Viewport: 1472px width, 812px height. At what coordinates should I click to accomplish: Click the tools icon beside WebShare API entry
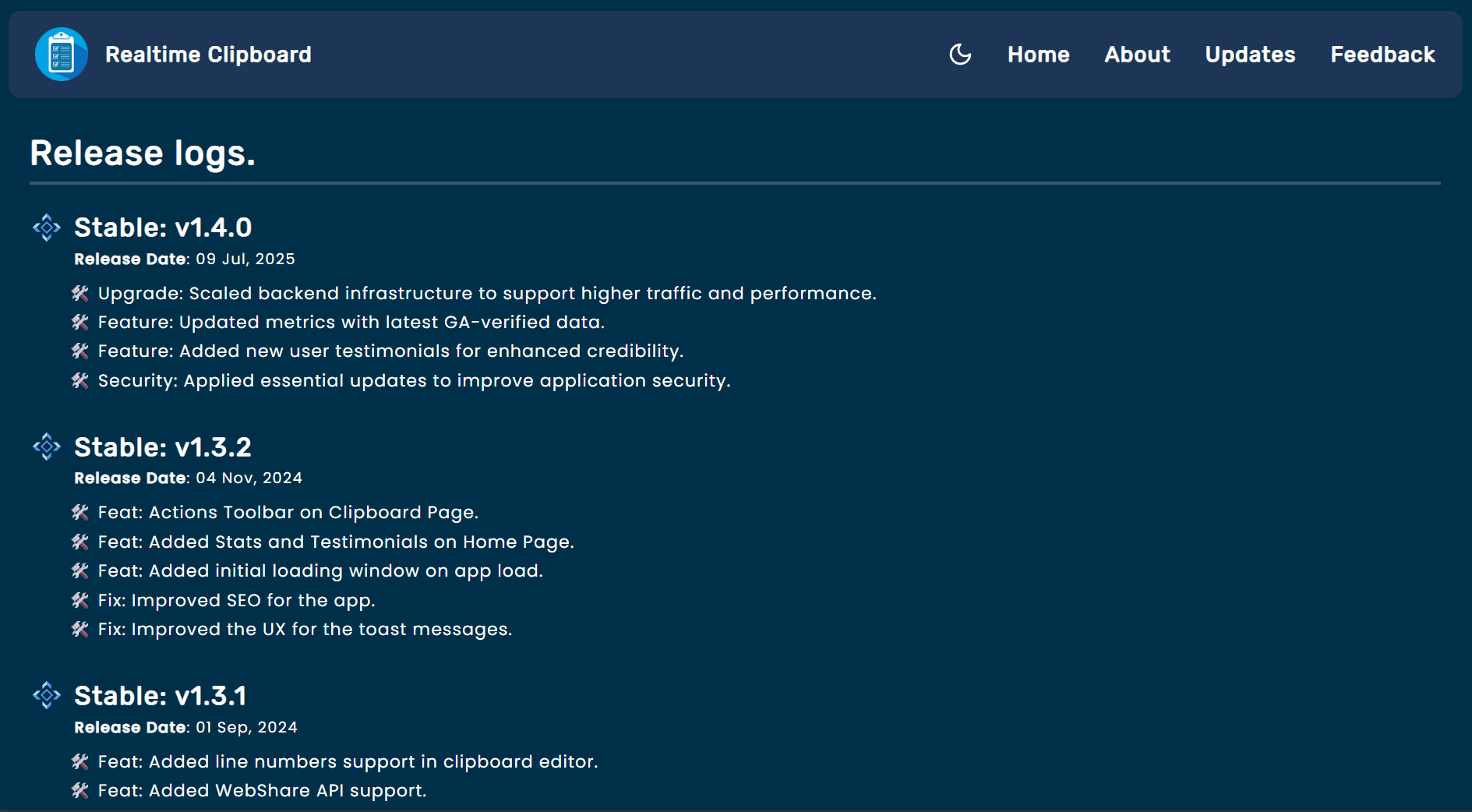pos(80,790)
